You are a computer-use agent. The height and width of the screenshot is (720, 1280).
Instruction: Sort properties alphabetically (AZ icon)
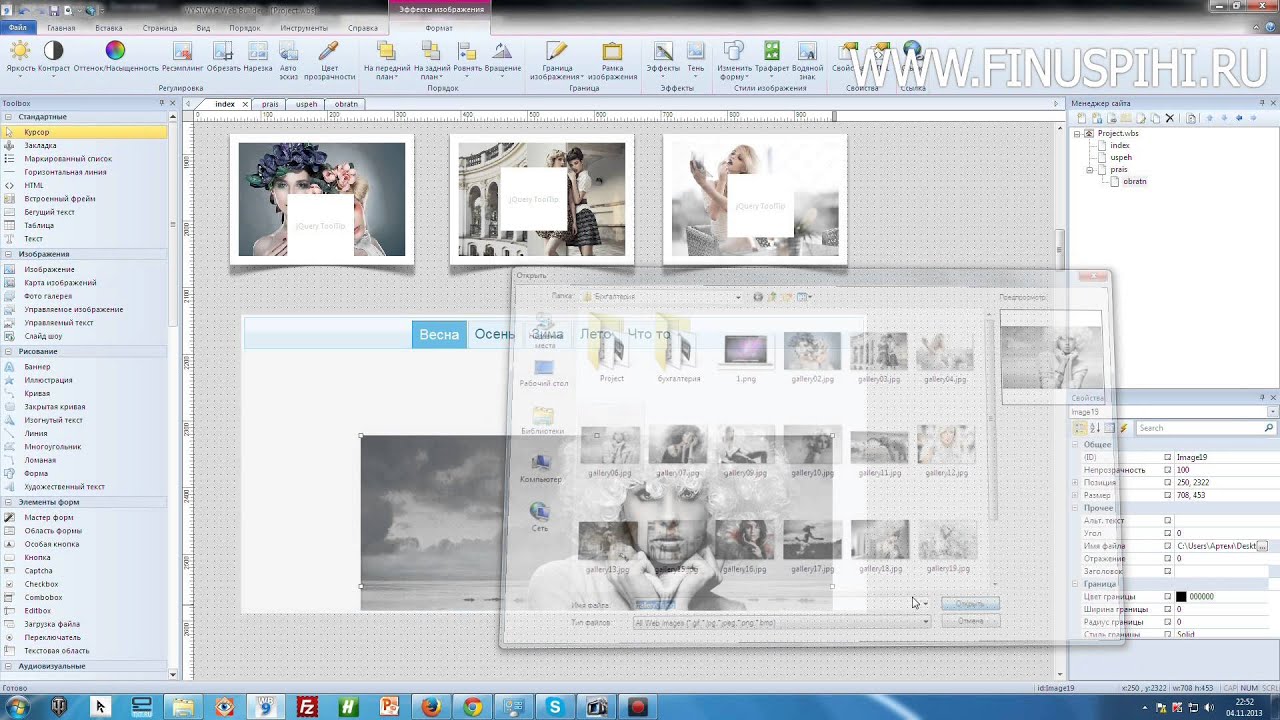1095,428
